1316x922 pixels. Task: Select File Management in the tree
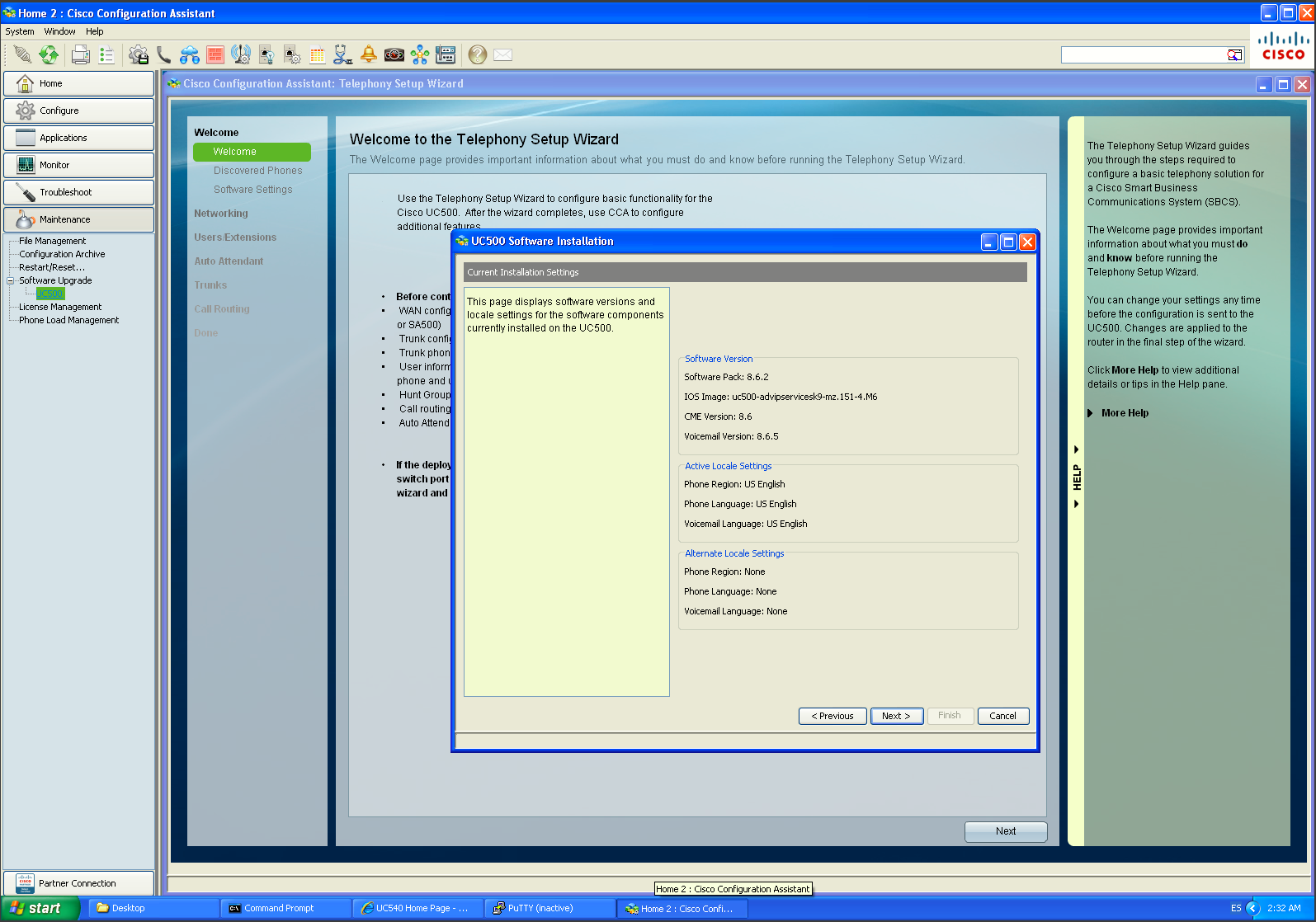pos(53,241)
